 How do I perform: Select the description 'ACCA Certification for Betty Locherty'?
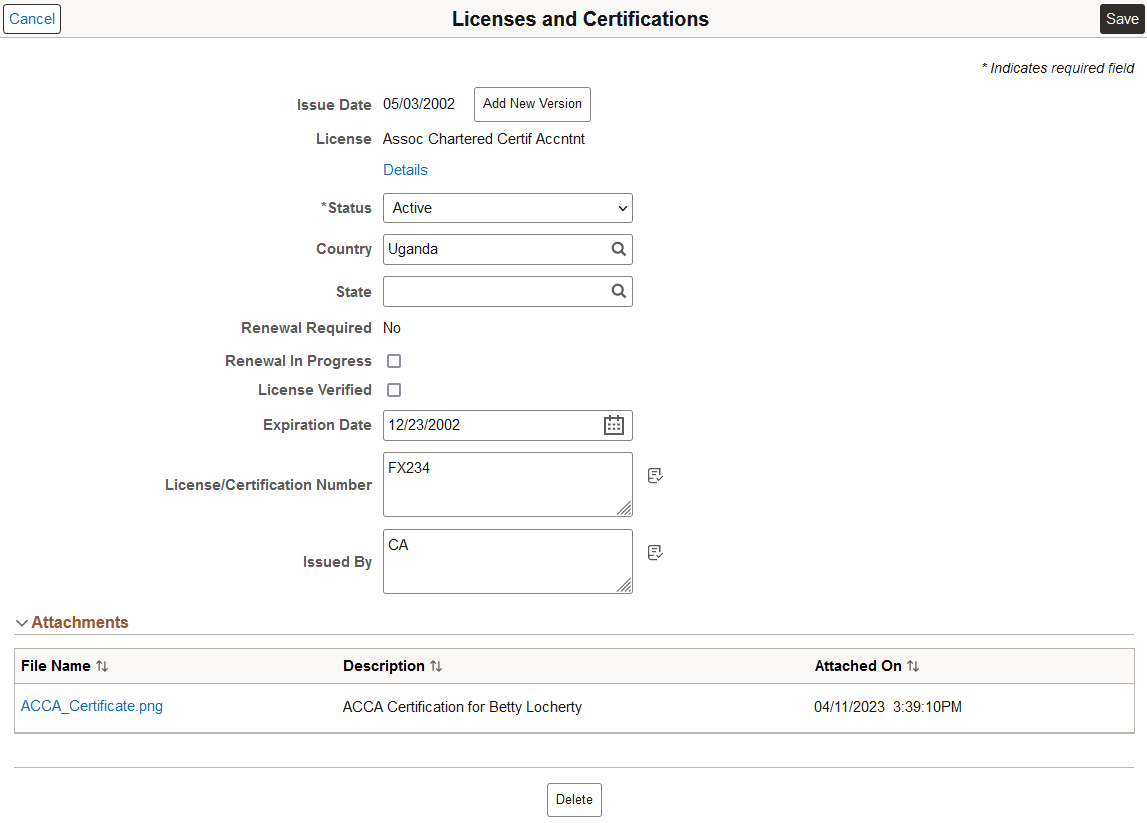coord(462,707)
